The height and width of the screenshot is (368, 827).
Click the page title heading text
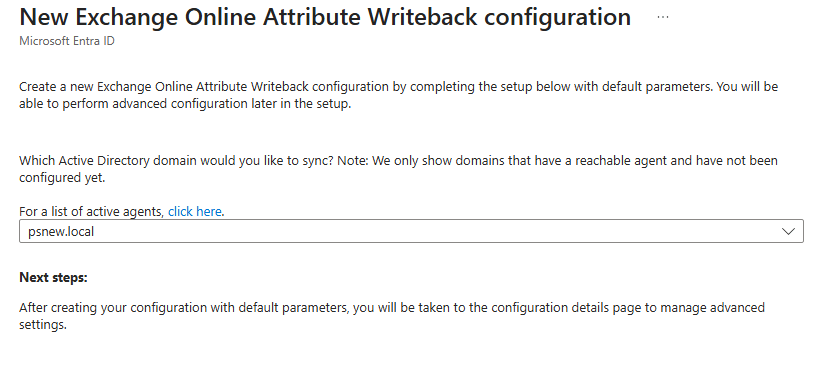click(x=325, y=17)
